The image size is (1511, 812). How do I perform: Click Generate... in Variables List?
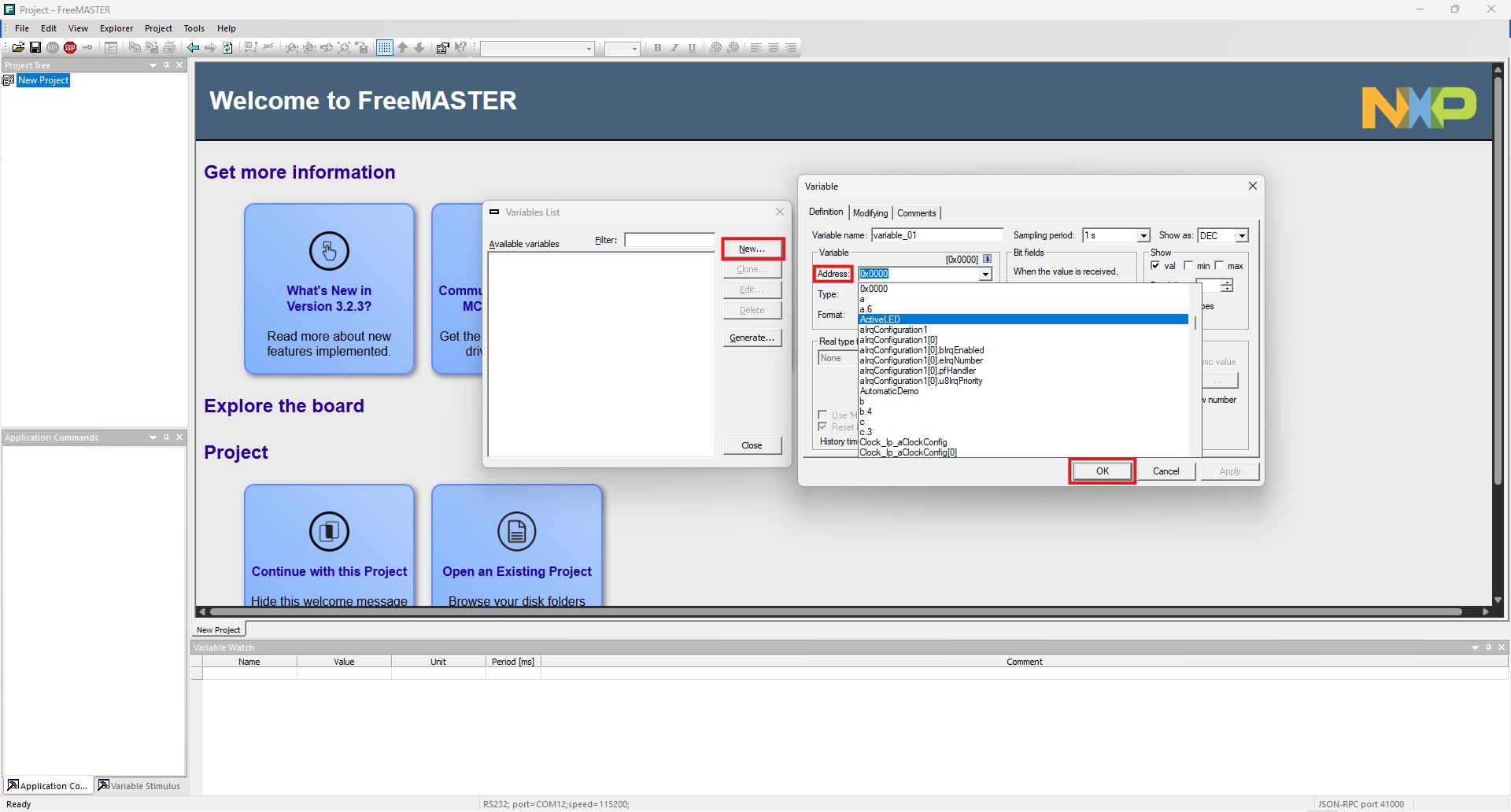click(752, 338)
